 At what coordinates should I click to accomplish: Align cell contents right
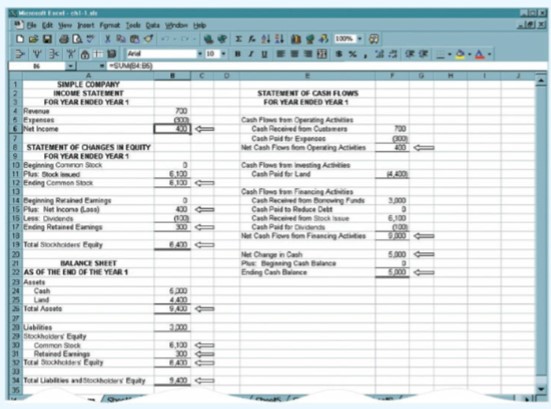point(308,54)
